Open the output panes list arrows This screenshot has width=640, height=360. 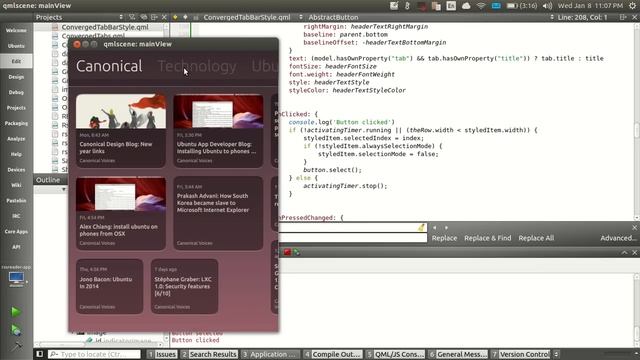pyautogui.click(x=556, y=354)
